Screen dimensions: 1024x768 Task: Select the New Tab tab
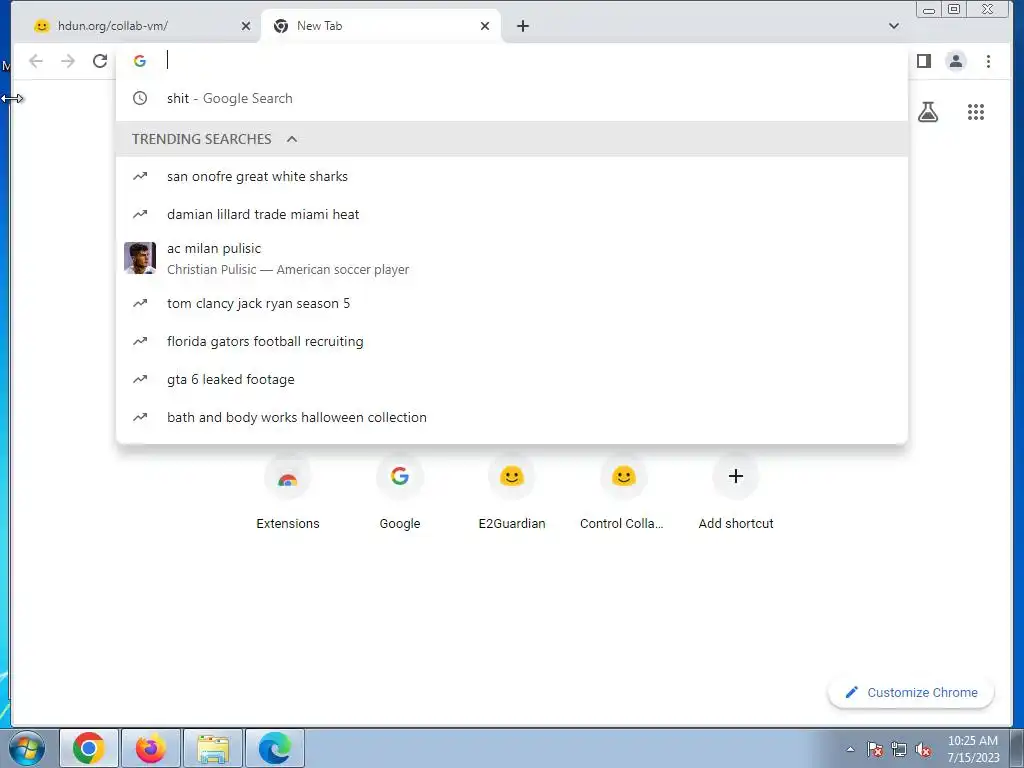381,26
